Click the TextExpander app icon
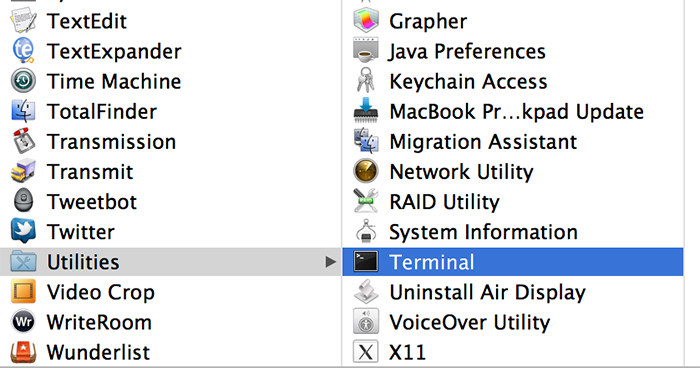 pyautogui.click(x=23, y=51)
